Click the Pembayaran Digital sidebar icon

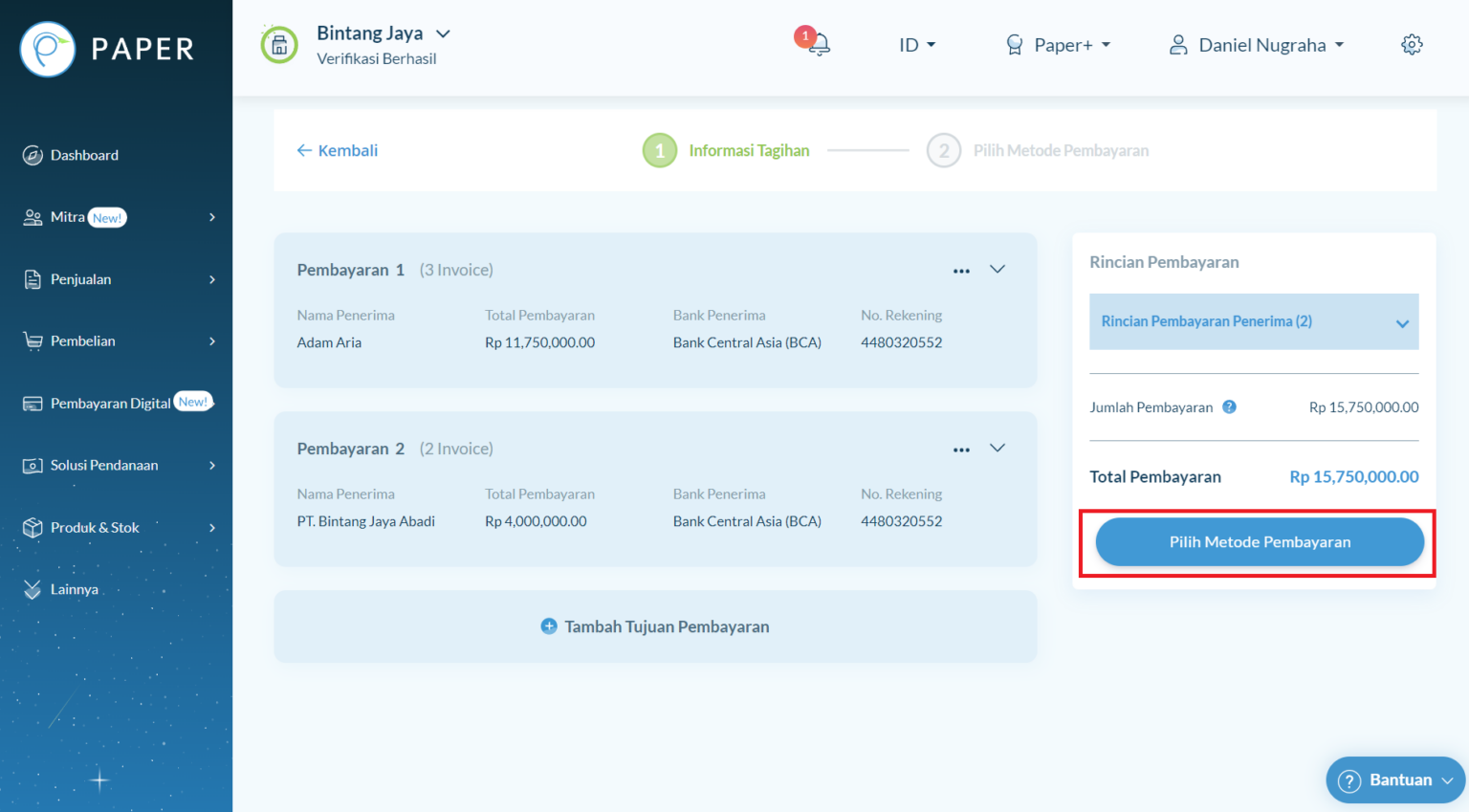[33, 403]
